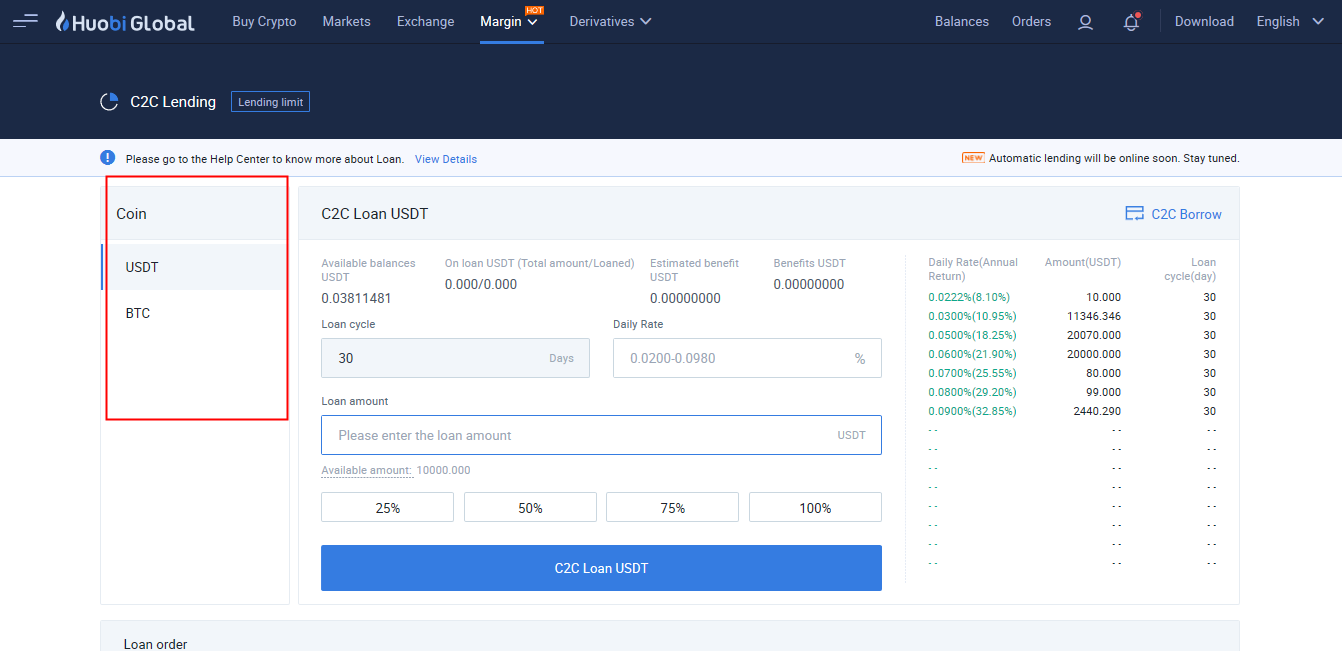Image resolution: width=1342 pixels, height=651 pixels.
Task: Focus the Loan cycle days field
Action: 455,358
